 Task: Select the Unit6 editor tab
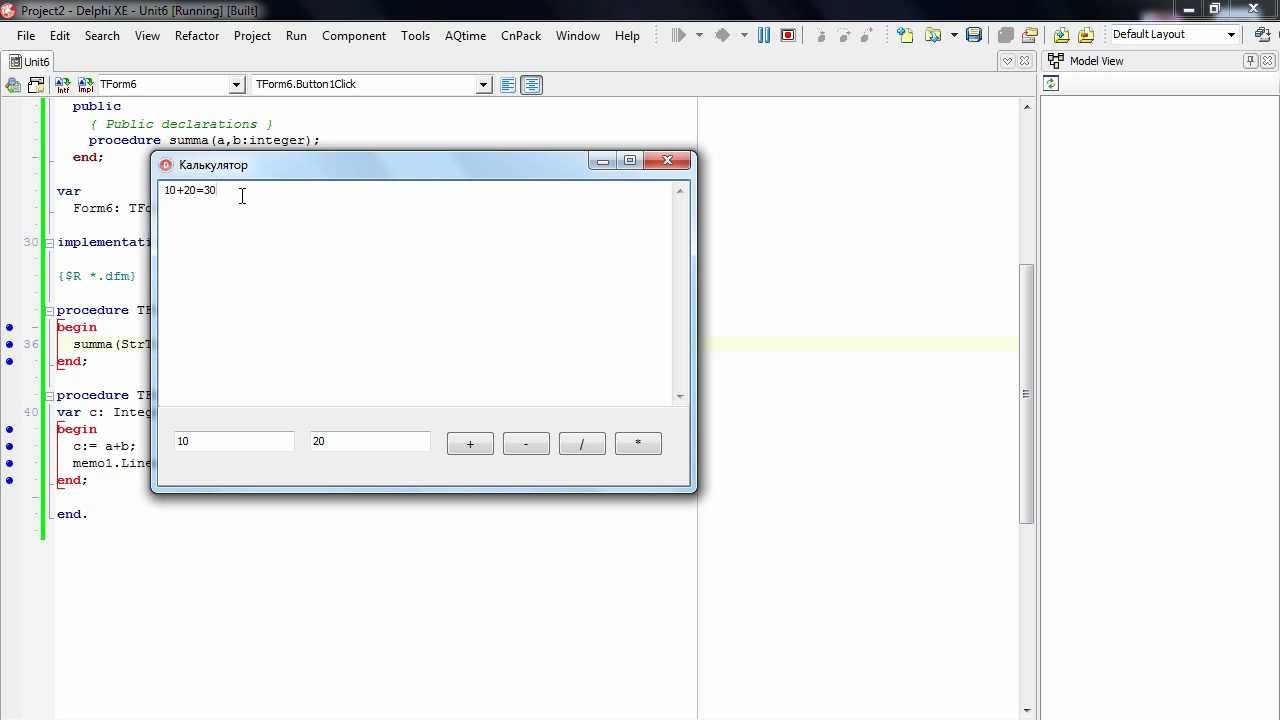[x=28, y=61]
